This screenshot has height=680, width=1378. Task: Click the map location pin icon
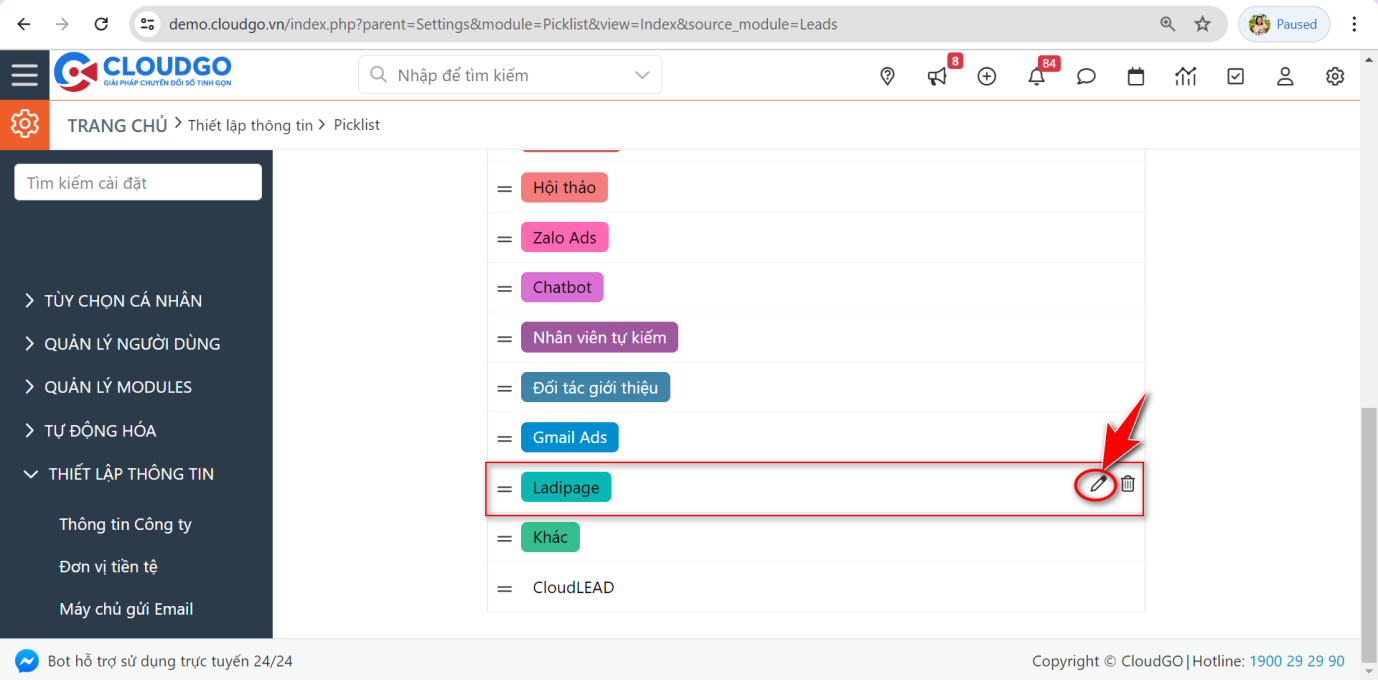point(887,77)
